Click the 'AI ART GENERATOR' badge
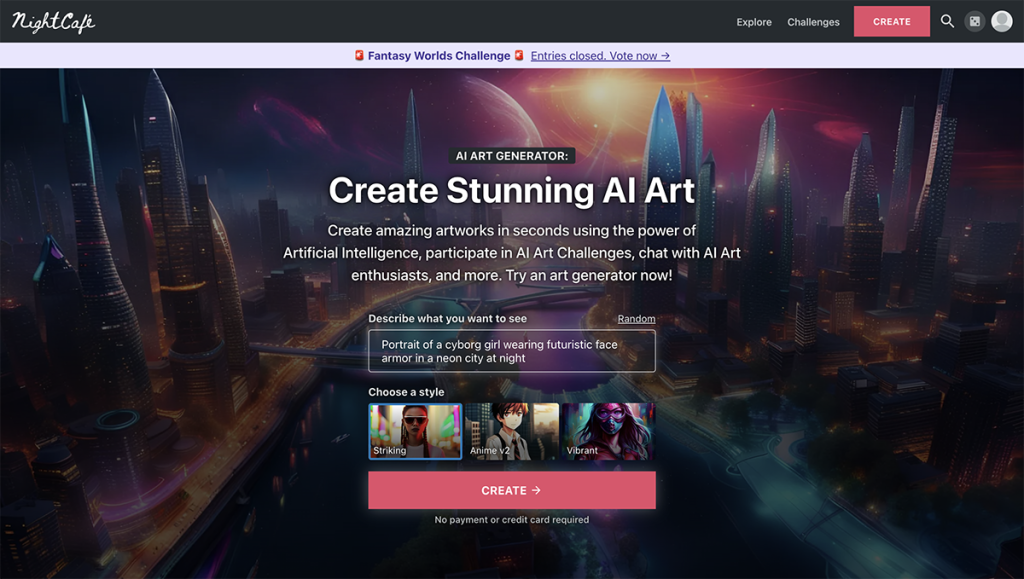Image resolution: width=1024 pixels, height=579 pixels. pyautogui.click(x=512, y=155)
